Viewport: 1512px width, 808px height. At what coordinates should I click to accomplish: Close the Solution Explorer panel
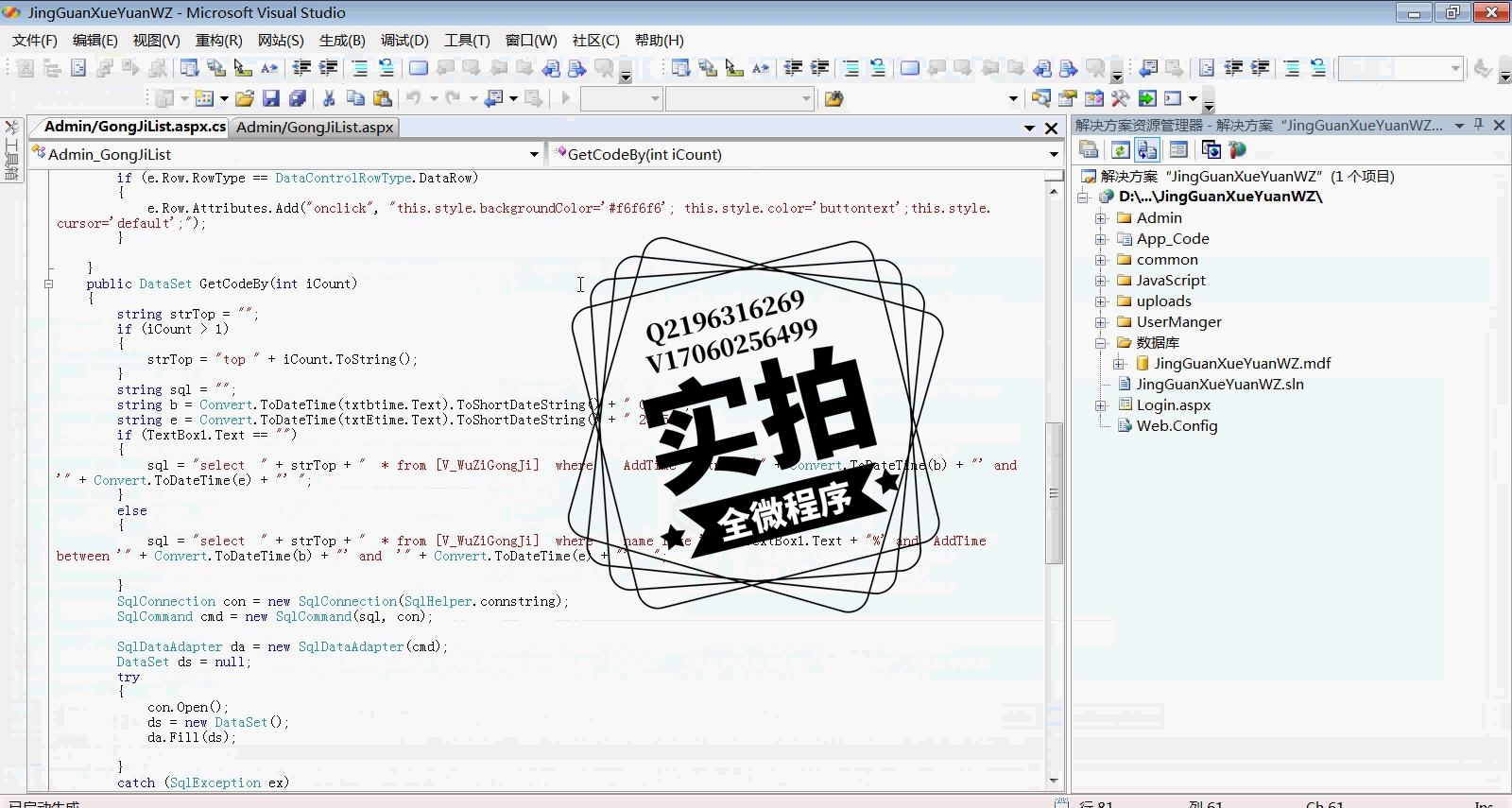(x=1499, y=125)
